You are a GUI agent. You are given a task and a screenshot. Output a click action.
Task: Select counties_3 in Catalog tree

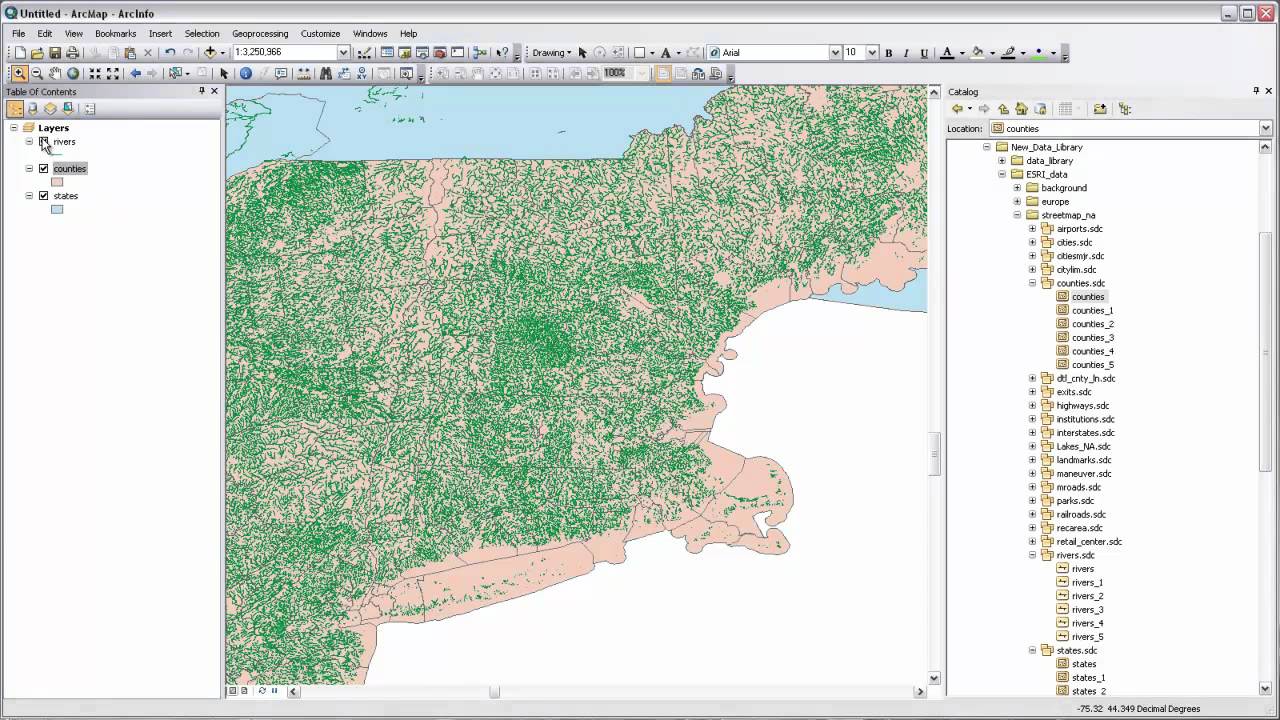pos(1092,338)
